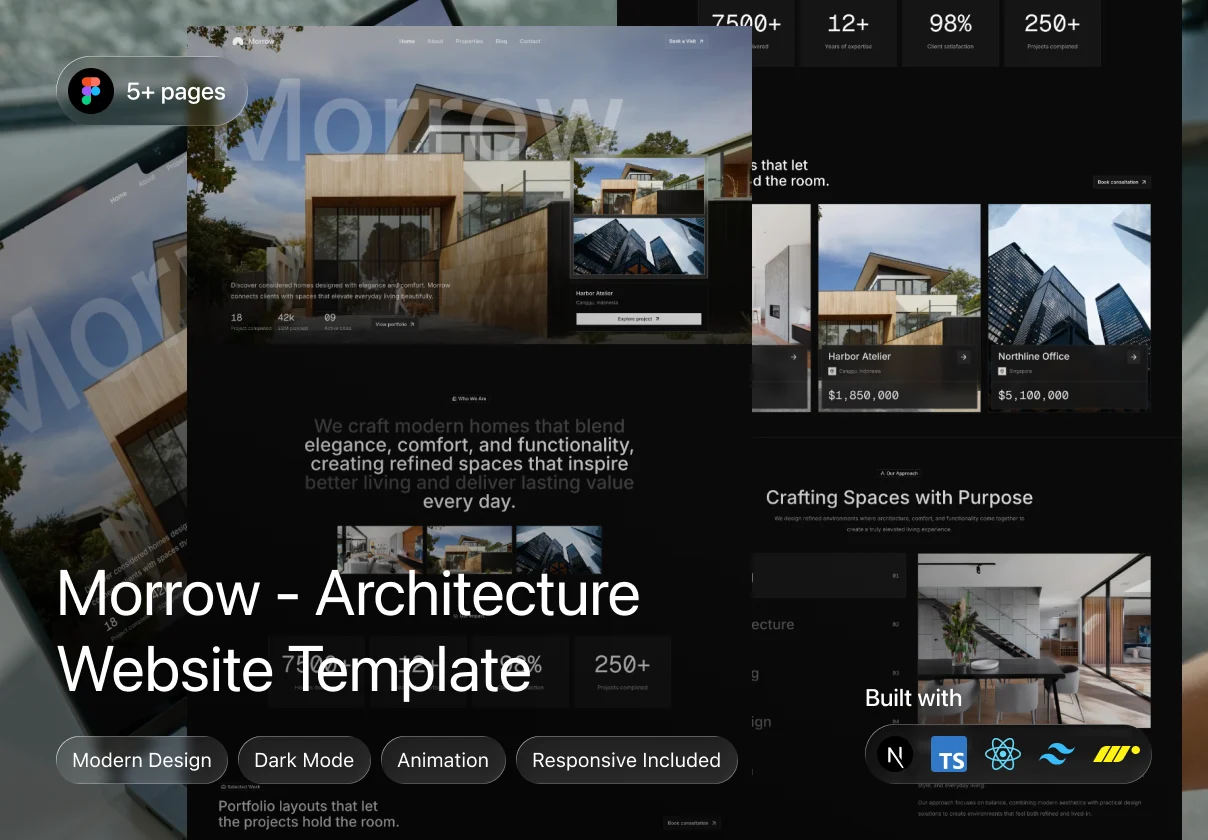Click Book consultation beside the Portfolio layouts heading
This screenshot has height=840, width=1208.
692,823
